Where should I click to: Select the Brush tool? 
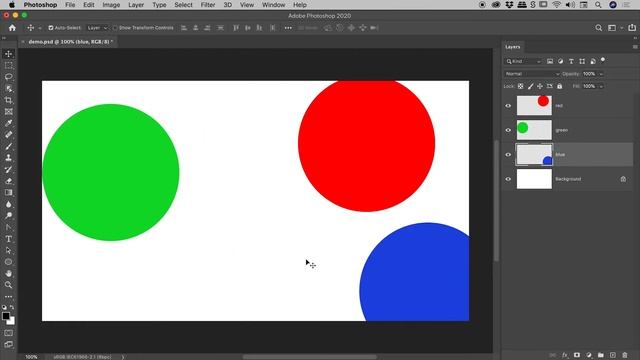(9, 146)
